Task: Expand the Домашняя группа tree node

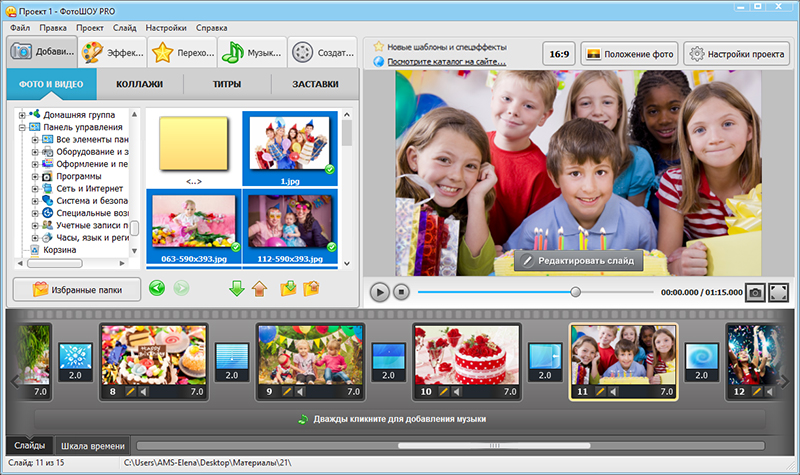Action: tap(22, 115)
